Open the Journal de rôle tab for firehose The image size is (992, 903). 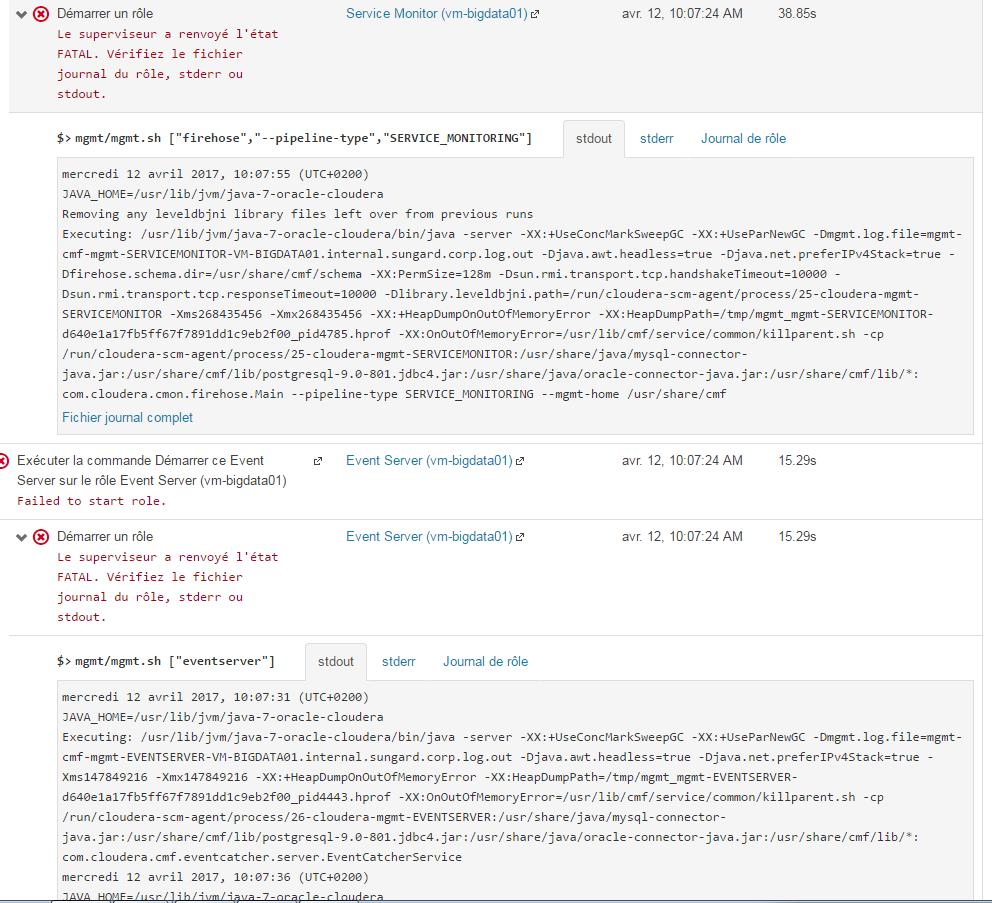pos(743,139)
